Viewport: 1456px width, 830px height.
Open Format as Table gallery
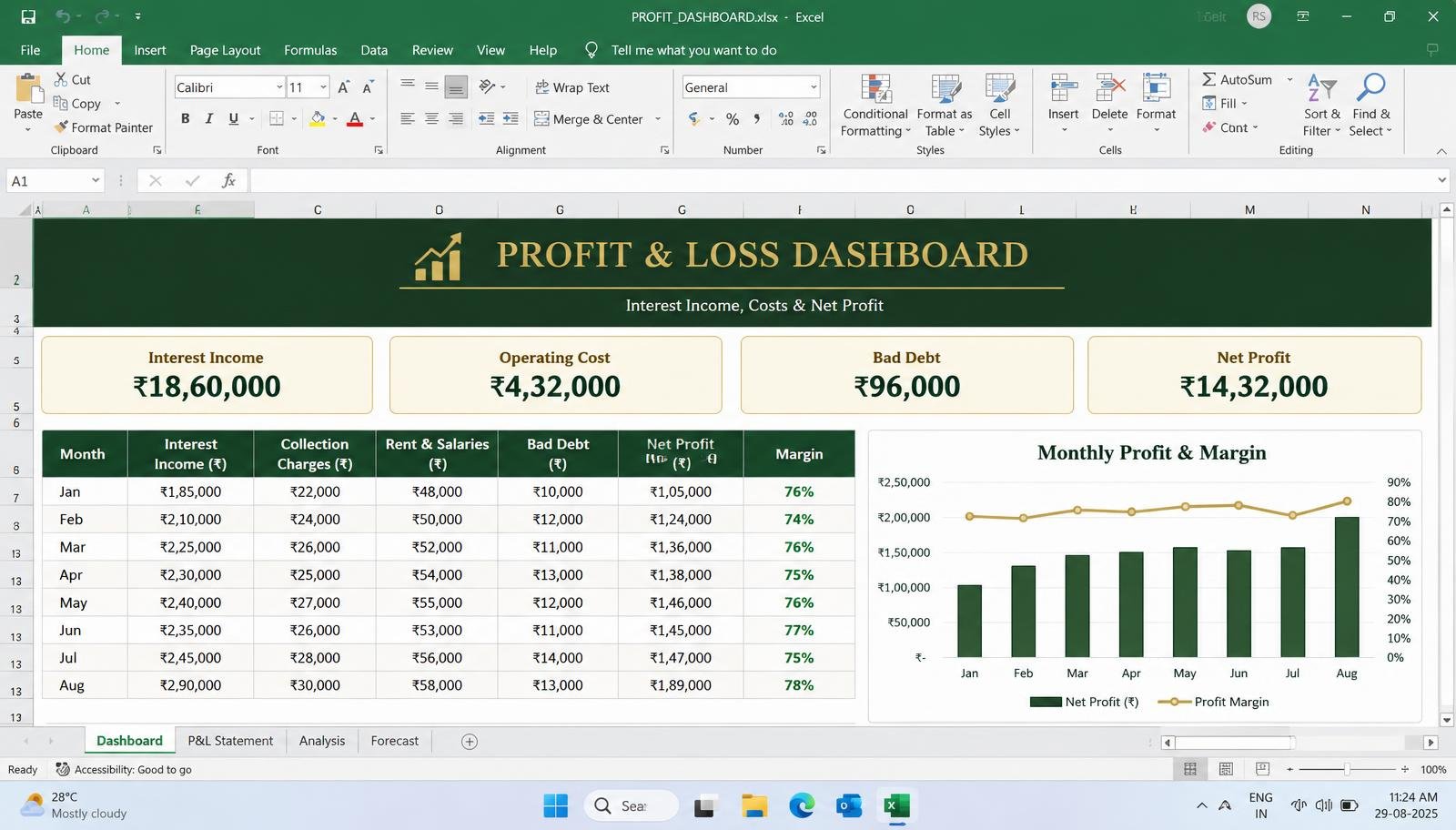pyautogui.click(x=945, y=106)
